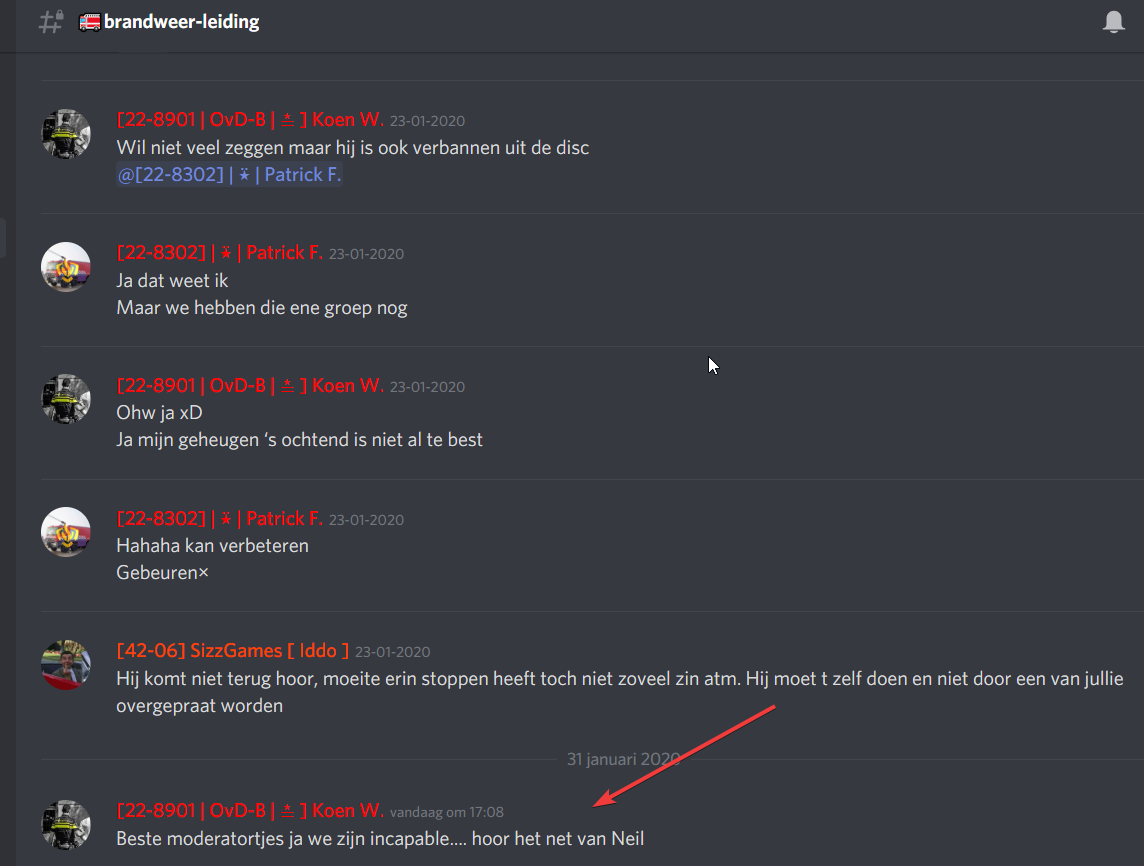Open Koen W.'s avatar on latest message

66,825
